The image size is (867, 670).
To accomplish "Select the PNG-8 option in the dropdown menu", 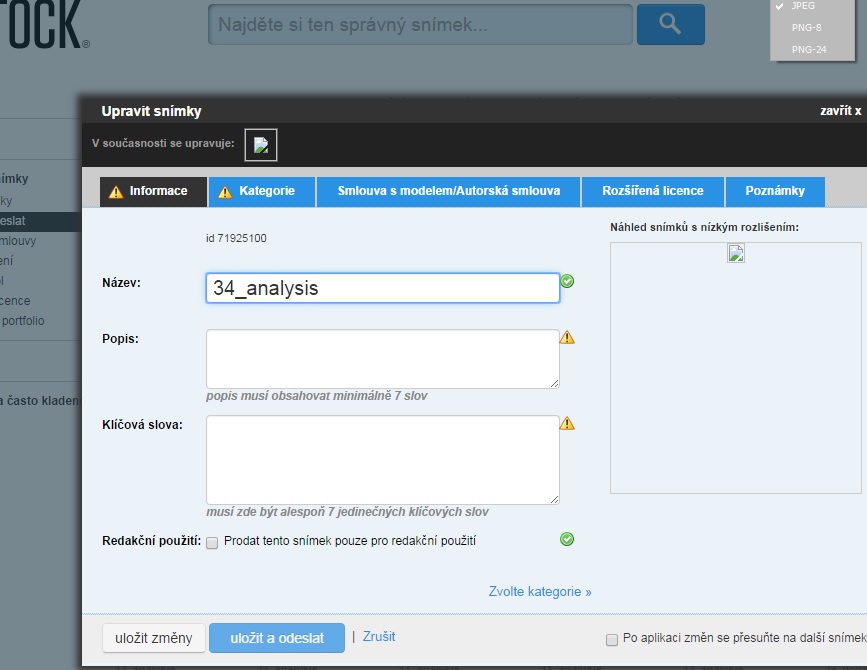I will coord(806,28).
